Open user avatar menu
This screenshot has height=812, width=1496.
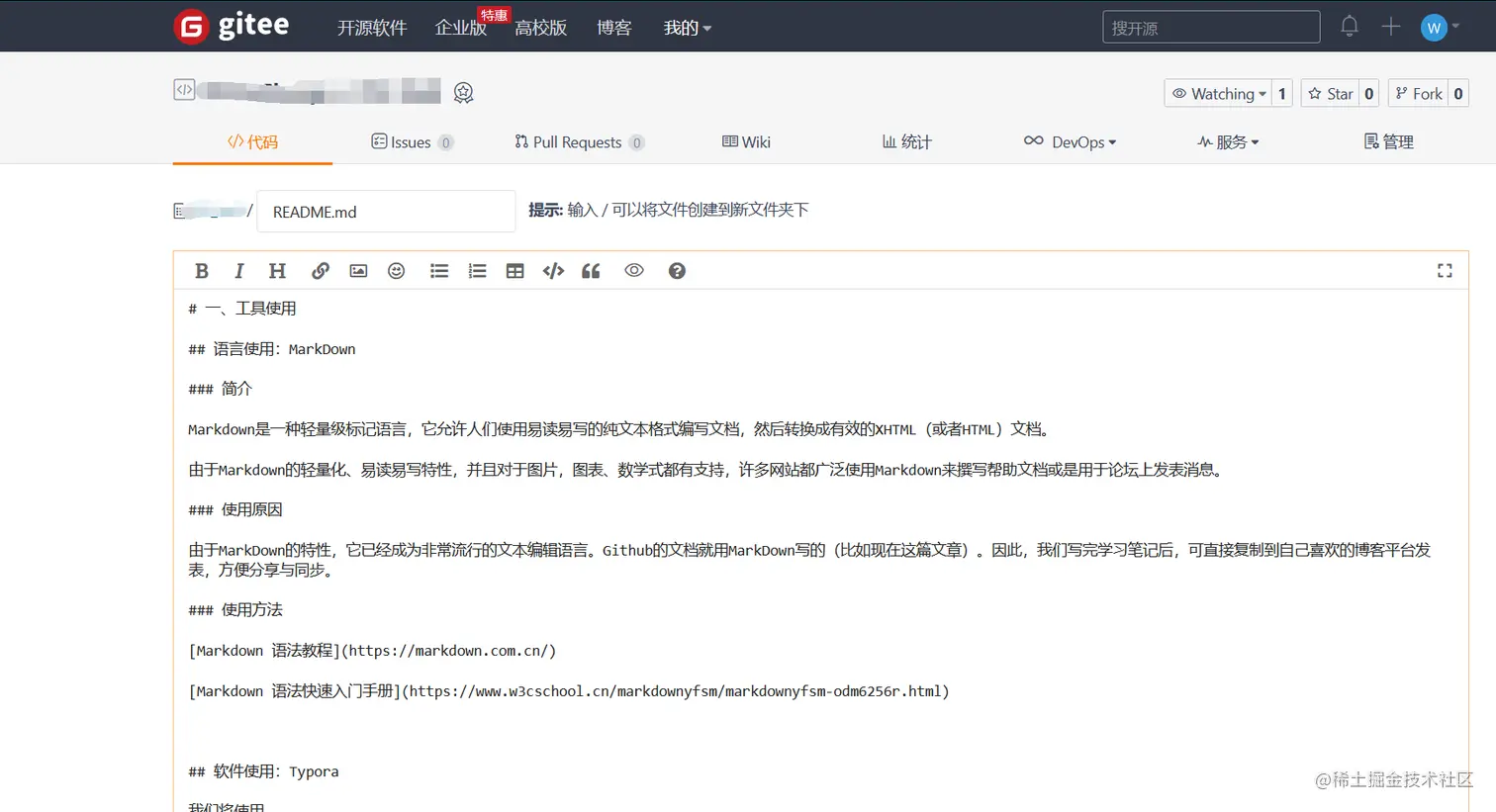tap(1434, 28)
